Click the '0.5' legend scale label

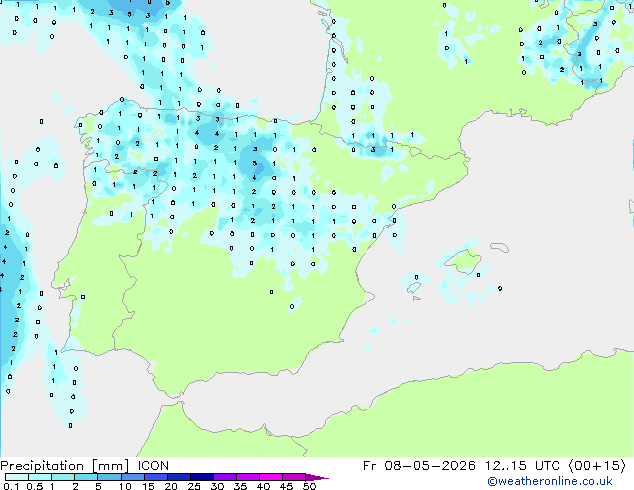[x=35, y=486]
